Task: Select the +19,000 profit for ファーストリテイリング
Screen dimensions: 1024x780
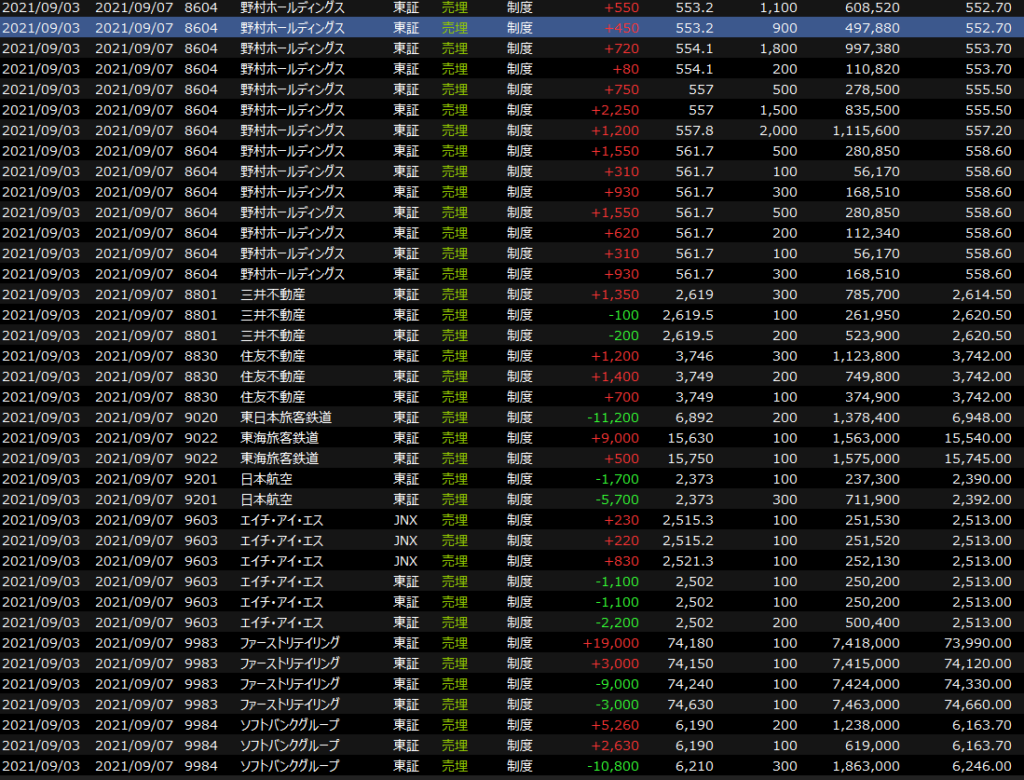Action: point(611,643)
